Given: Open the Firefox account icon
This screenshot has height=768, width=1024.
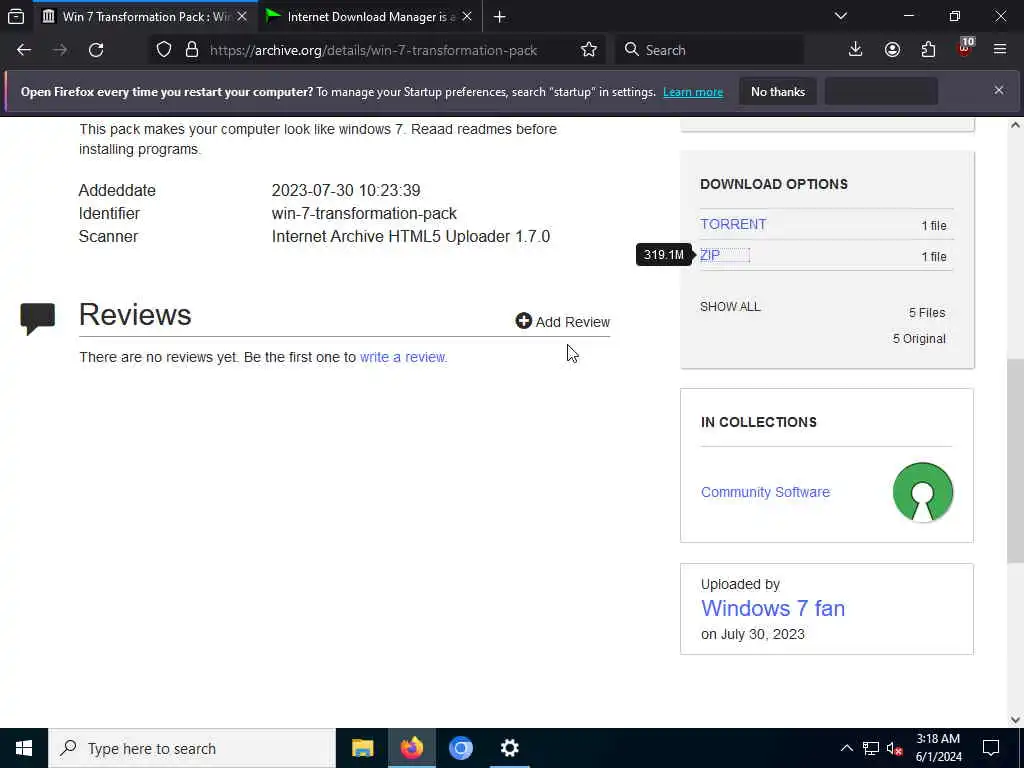Looking at the screenshot, I should pyautogui.click(x=892, y=50).
